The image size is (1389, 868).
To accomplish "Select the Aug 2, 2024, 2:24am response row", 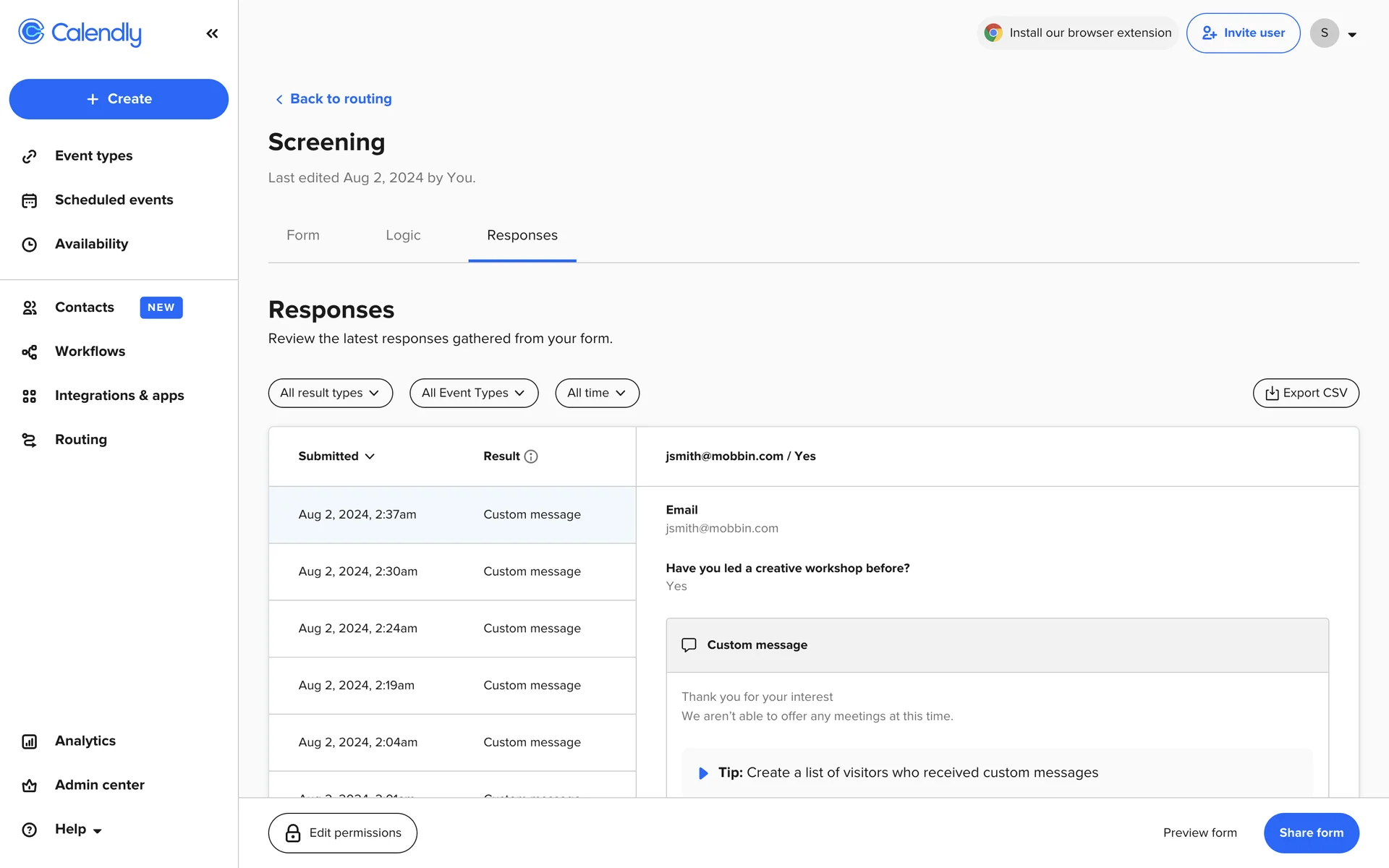I will (451, 629).
